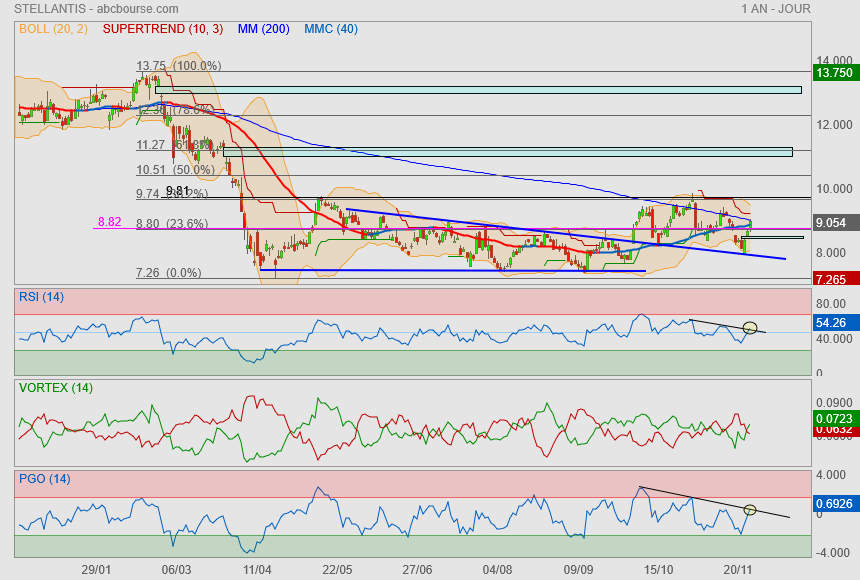
Task: Click the 13.75 (100.0%) Fibonacci level label
Action: [178, 66]
